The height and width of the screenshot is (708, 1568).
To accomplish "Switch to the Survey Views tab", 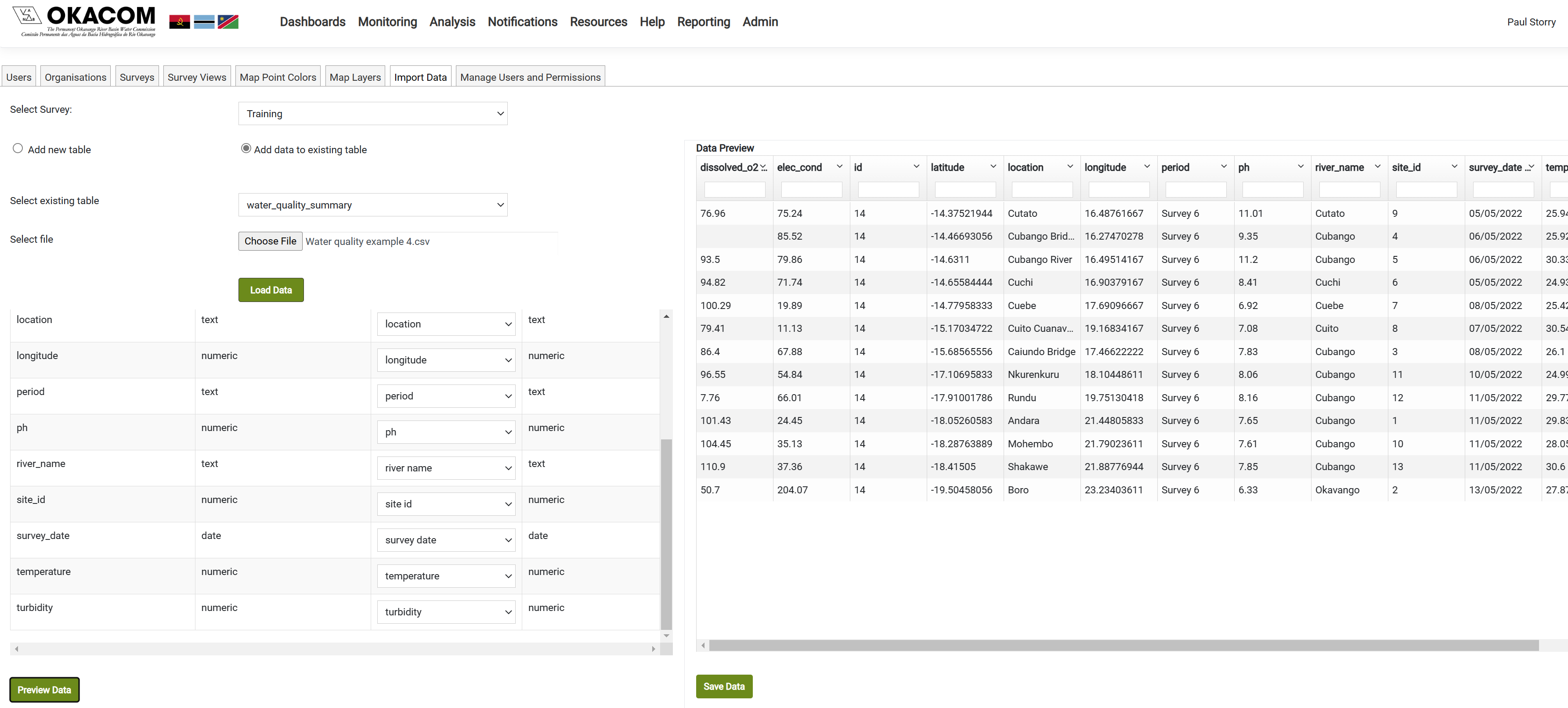I will (197, 77).
